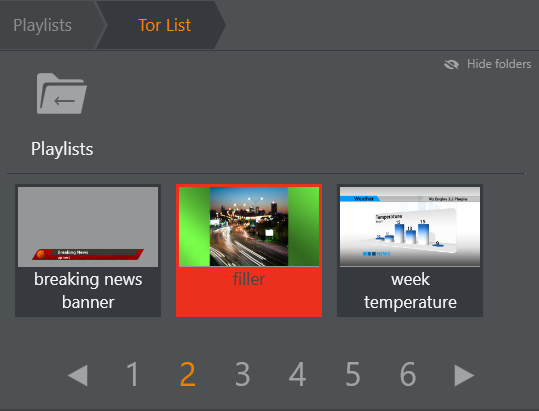Jump to page 4
This screenshot has width=539, height=411.
297,375
